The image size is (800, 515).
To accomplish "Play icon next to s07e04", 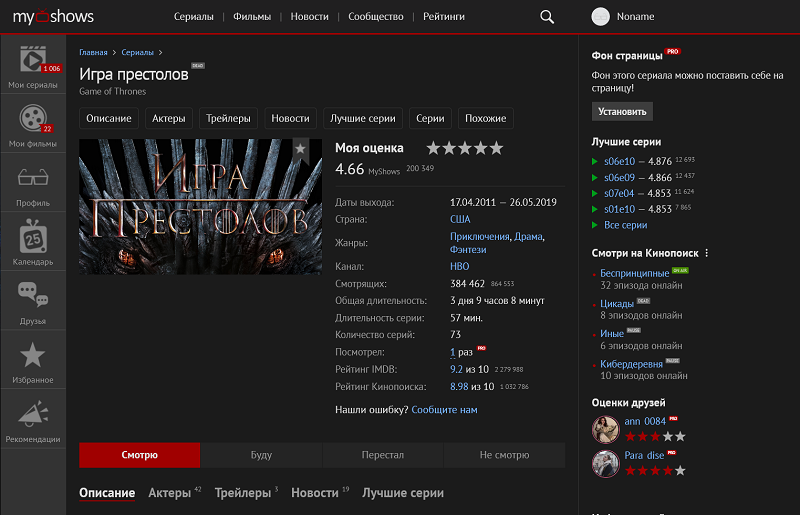I will point(594,193).
